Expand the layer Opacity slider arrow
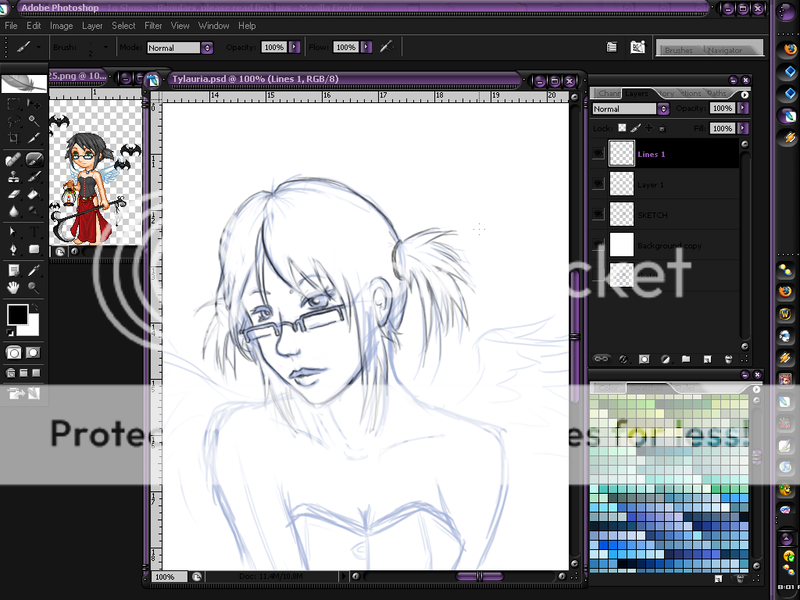This screenshot has width=800, height=600. pyautogui.click(x=743, y=109)
